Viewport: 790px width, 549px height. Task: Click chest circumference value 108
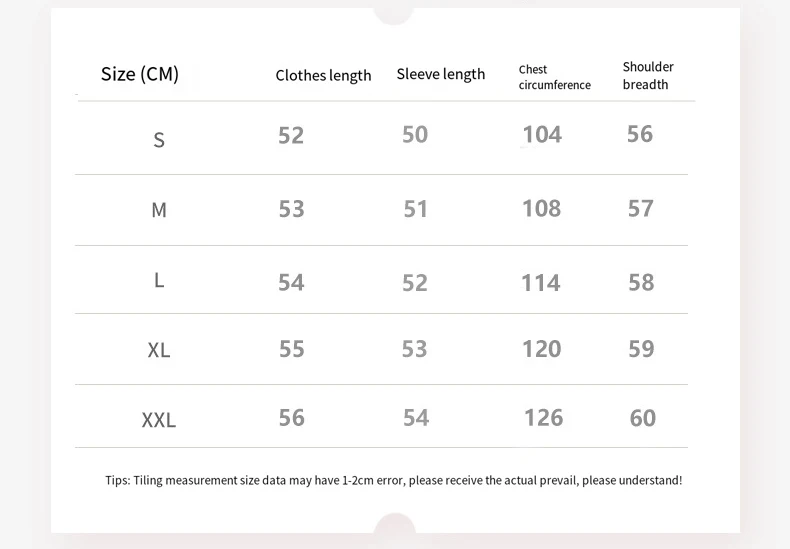(x=542, y=209)
